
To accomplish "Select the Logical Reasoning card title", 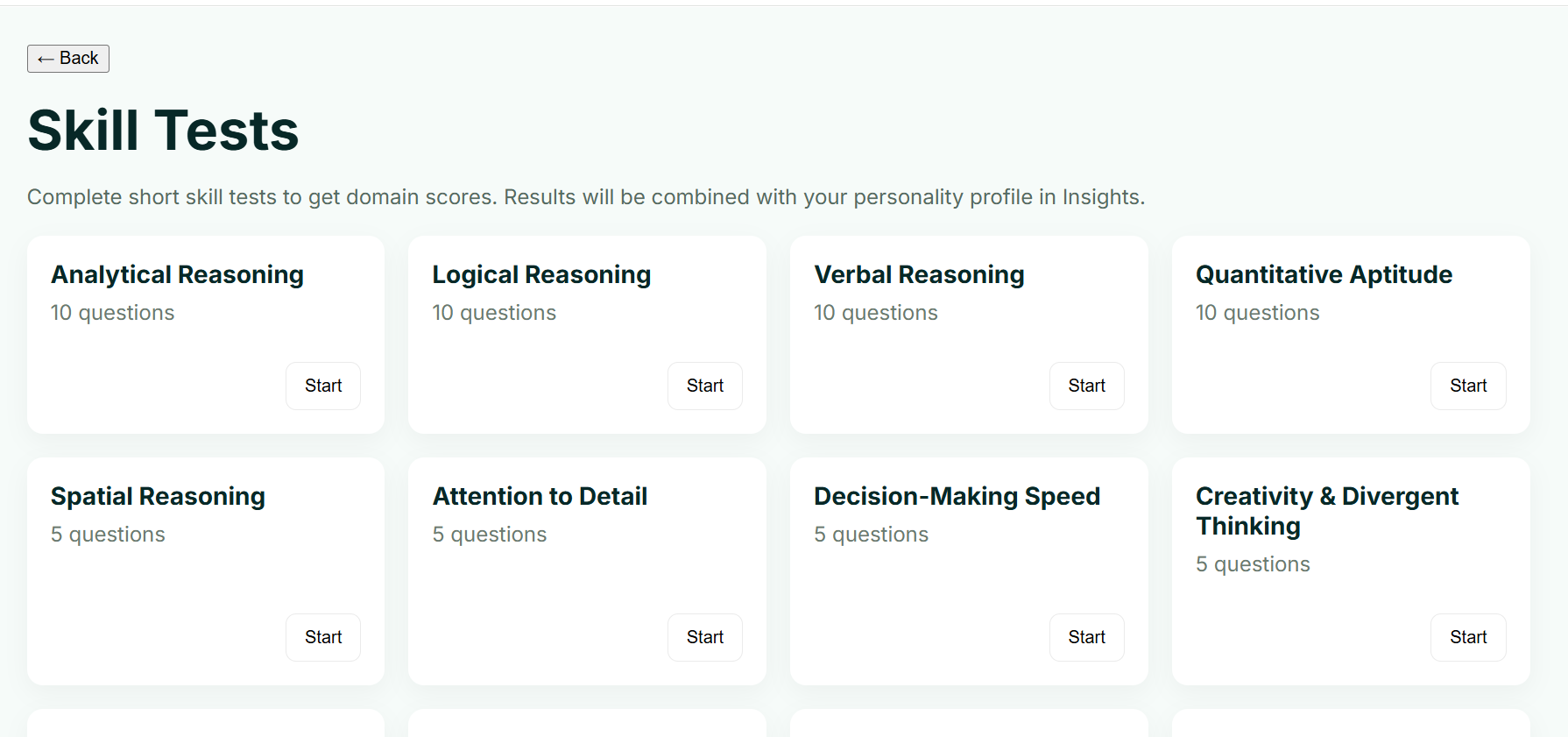I will tap(541, 274).
